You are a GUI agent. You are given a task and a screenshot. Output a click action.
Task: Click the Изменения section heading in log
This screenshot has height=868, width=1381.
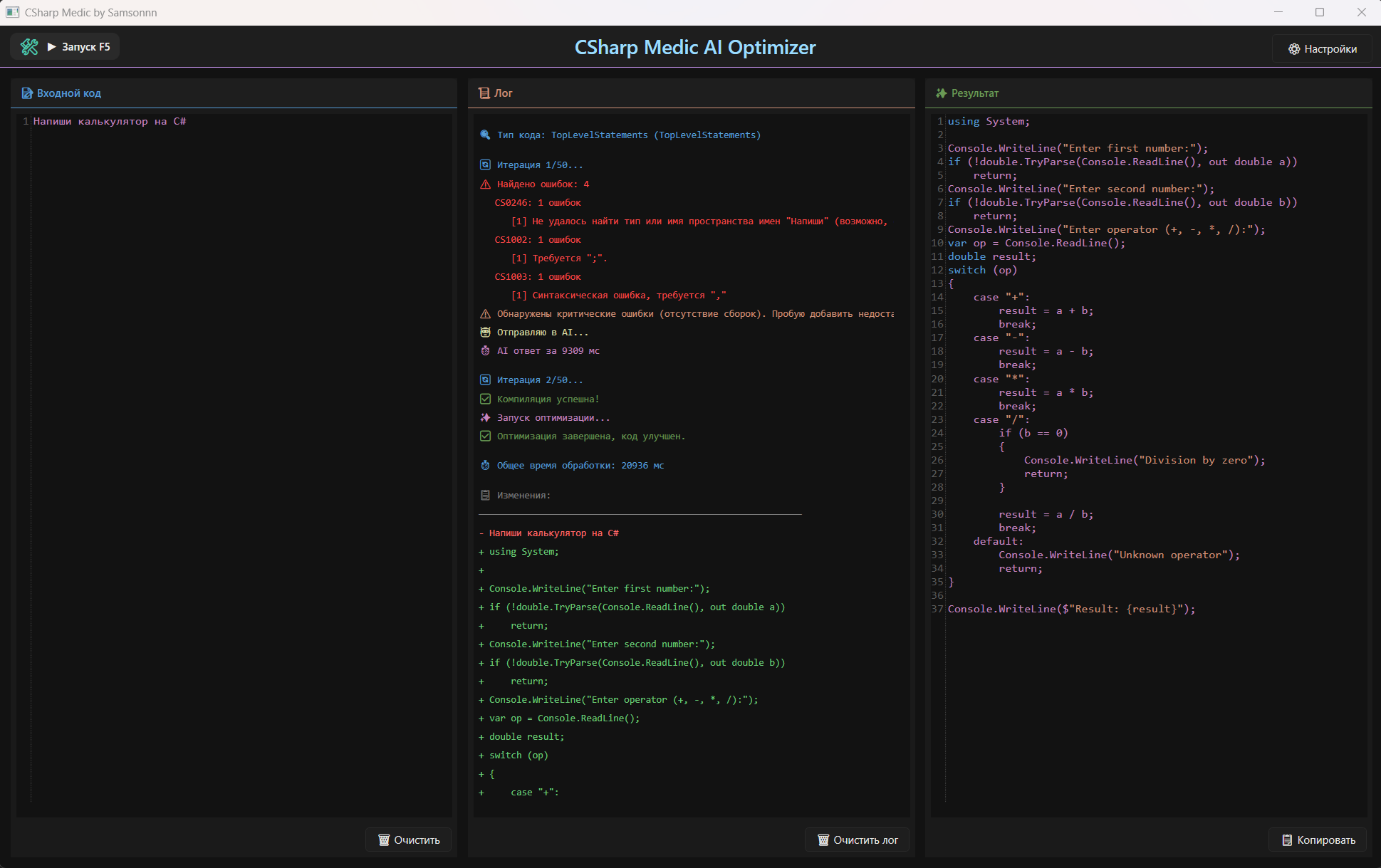[523, 496]
